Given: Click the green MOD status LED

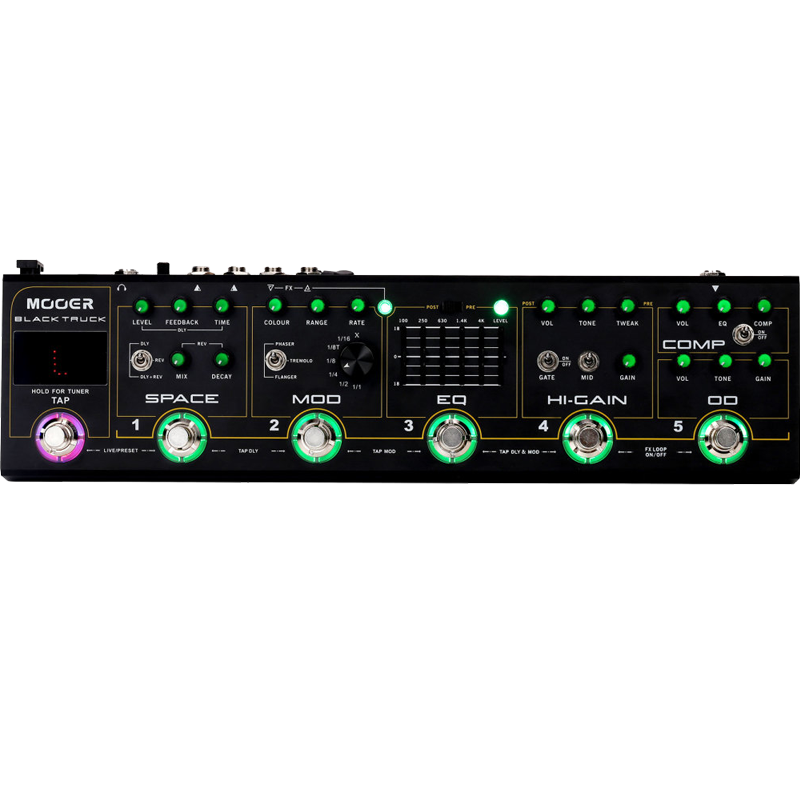Looking at the screenshot, I should 385,307.
